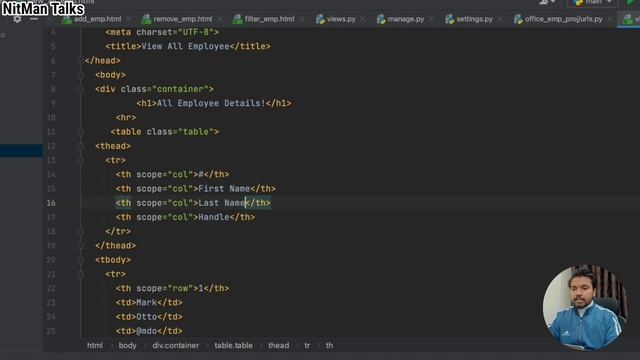640x360 pixels.
Task: Click the 'First Name' header cell text
Action: pyautogui.click(x=224, y=189)
